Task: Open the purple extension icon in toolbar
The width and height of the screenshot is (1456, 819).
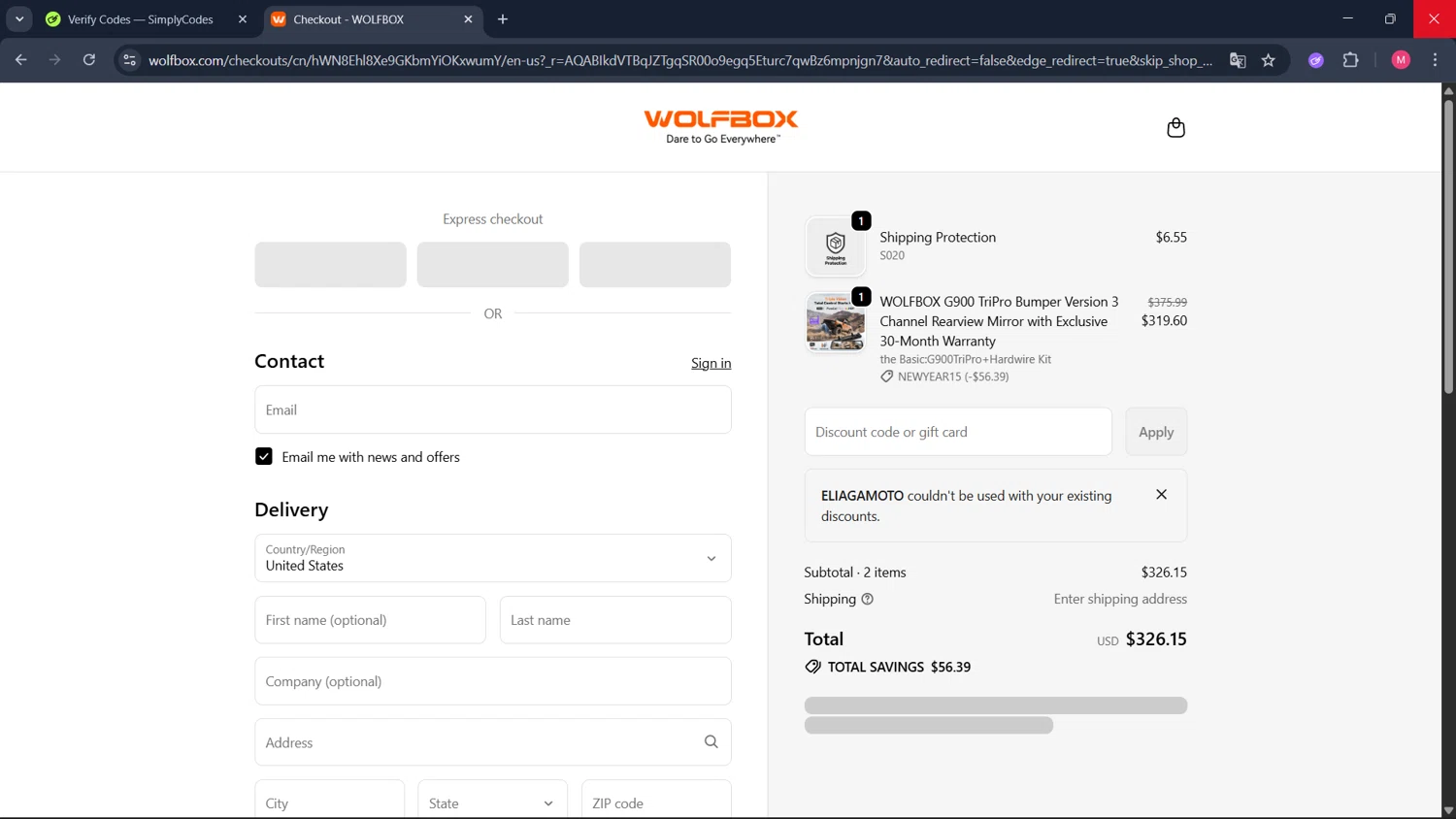Action: (x=1316, y=60)
